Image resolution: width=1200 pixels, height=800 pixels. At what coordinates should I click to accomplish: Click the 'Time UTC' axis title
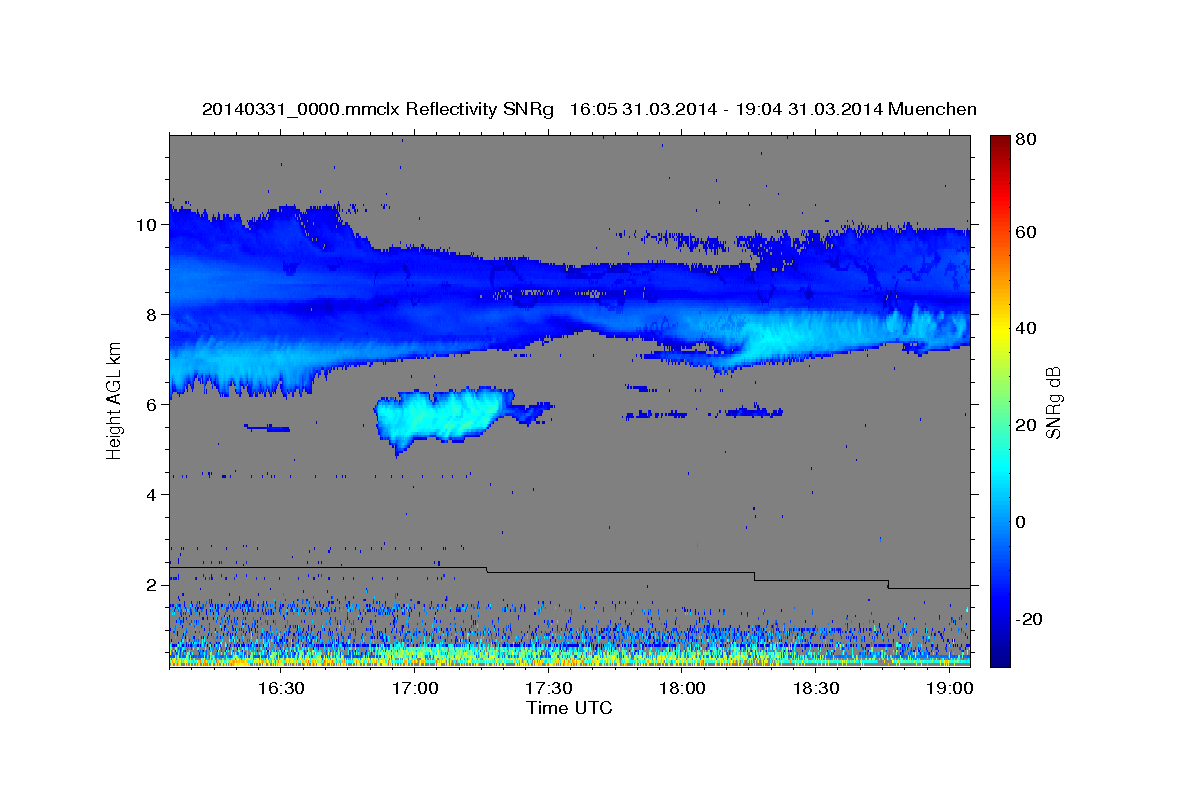coord(569,708)
